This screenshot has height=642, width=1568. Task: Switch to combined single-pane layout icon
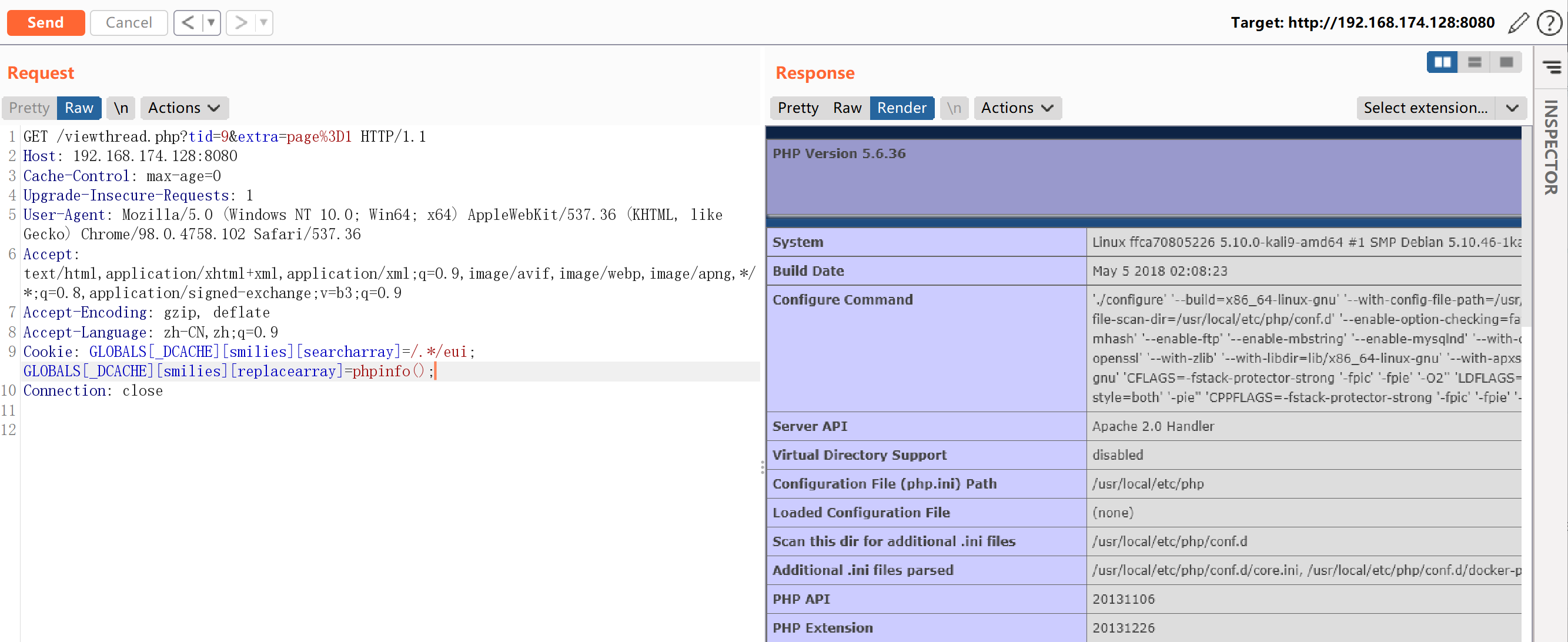tap(1506, 62)
